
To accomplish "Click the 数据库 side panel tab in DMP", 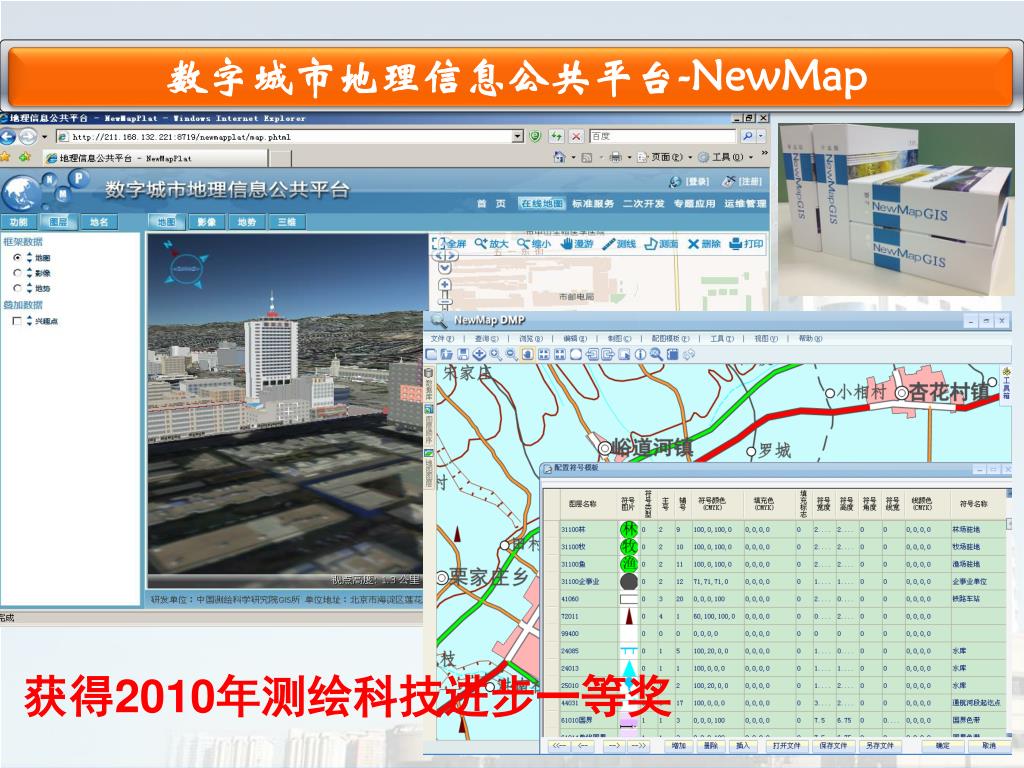I will coord(429,384).
